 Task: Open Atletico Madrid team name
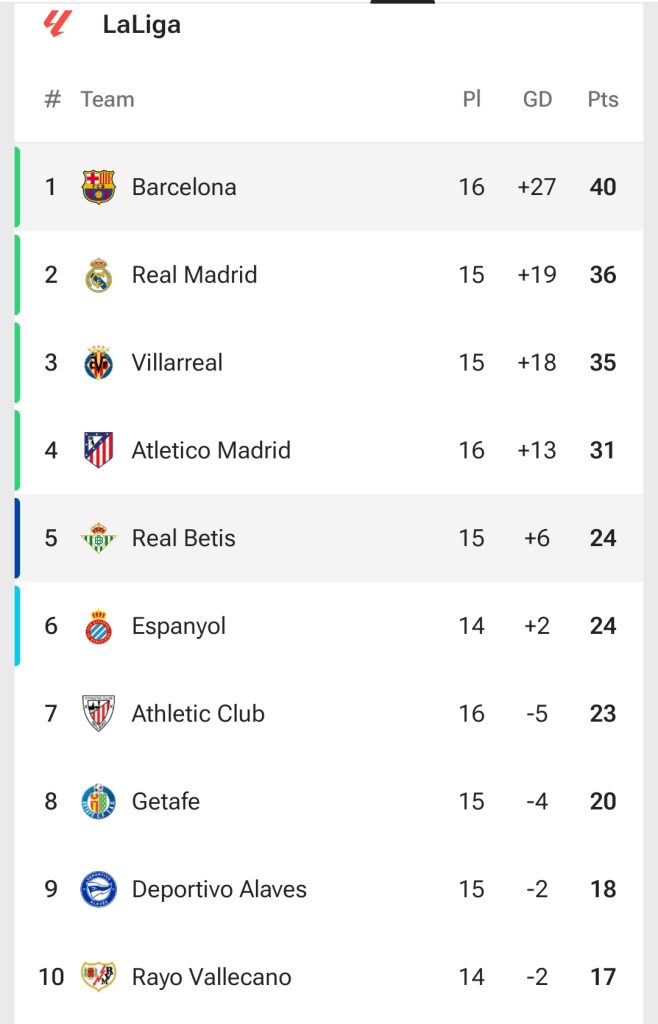click(x=211, y=450)
